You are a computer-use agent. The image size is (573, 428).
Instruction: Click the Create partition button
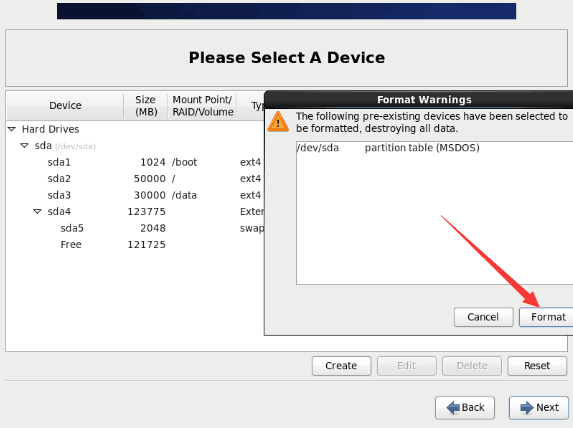(x=341, y=366)
